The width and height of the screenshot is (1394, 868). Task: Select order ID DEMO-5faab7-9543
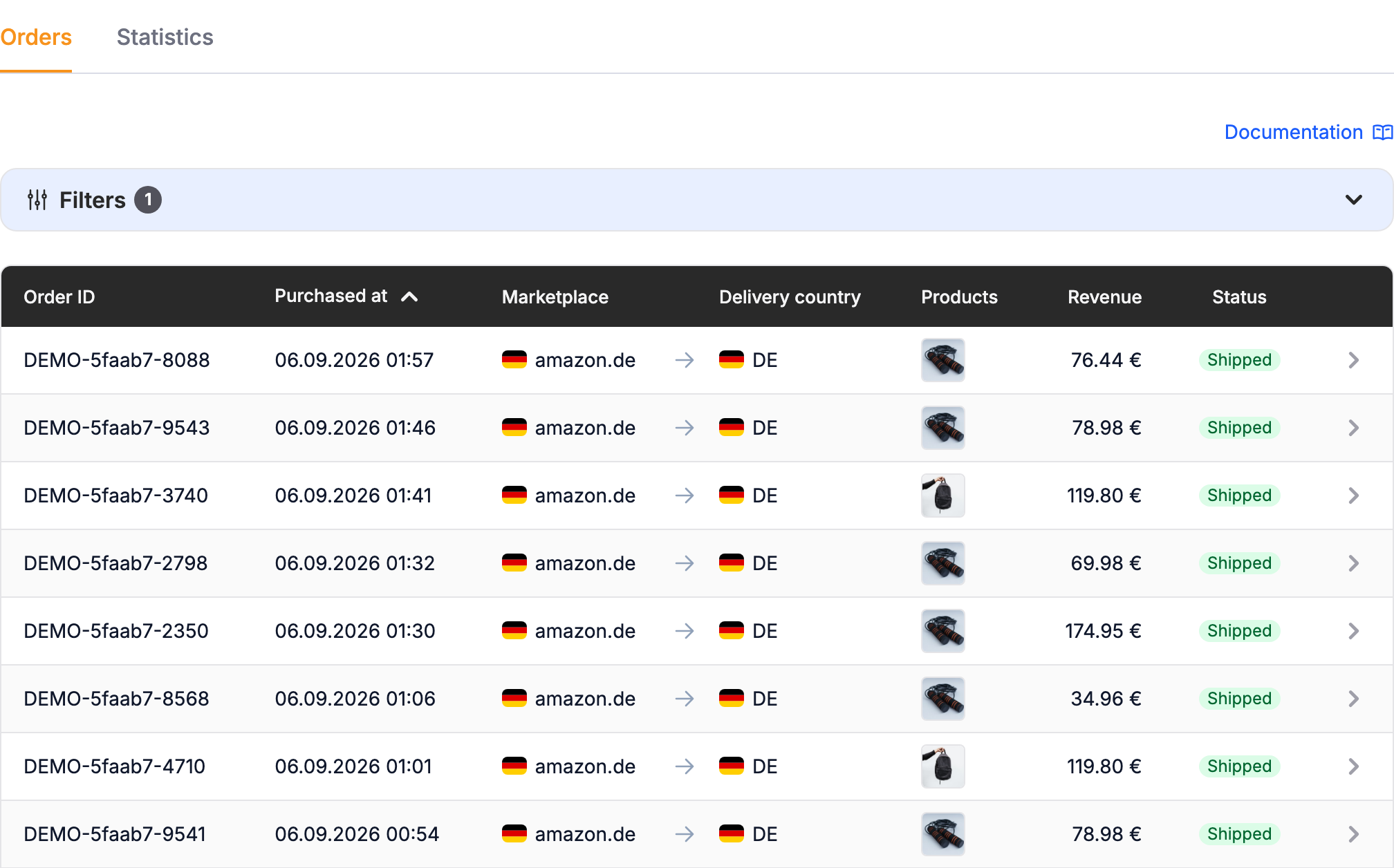pos(116,428)
